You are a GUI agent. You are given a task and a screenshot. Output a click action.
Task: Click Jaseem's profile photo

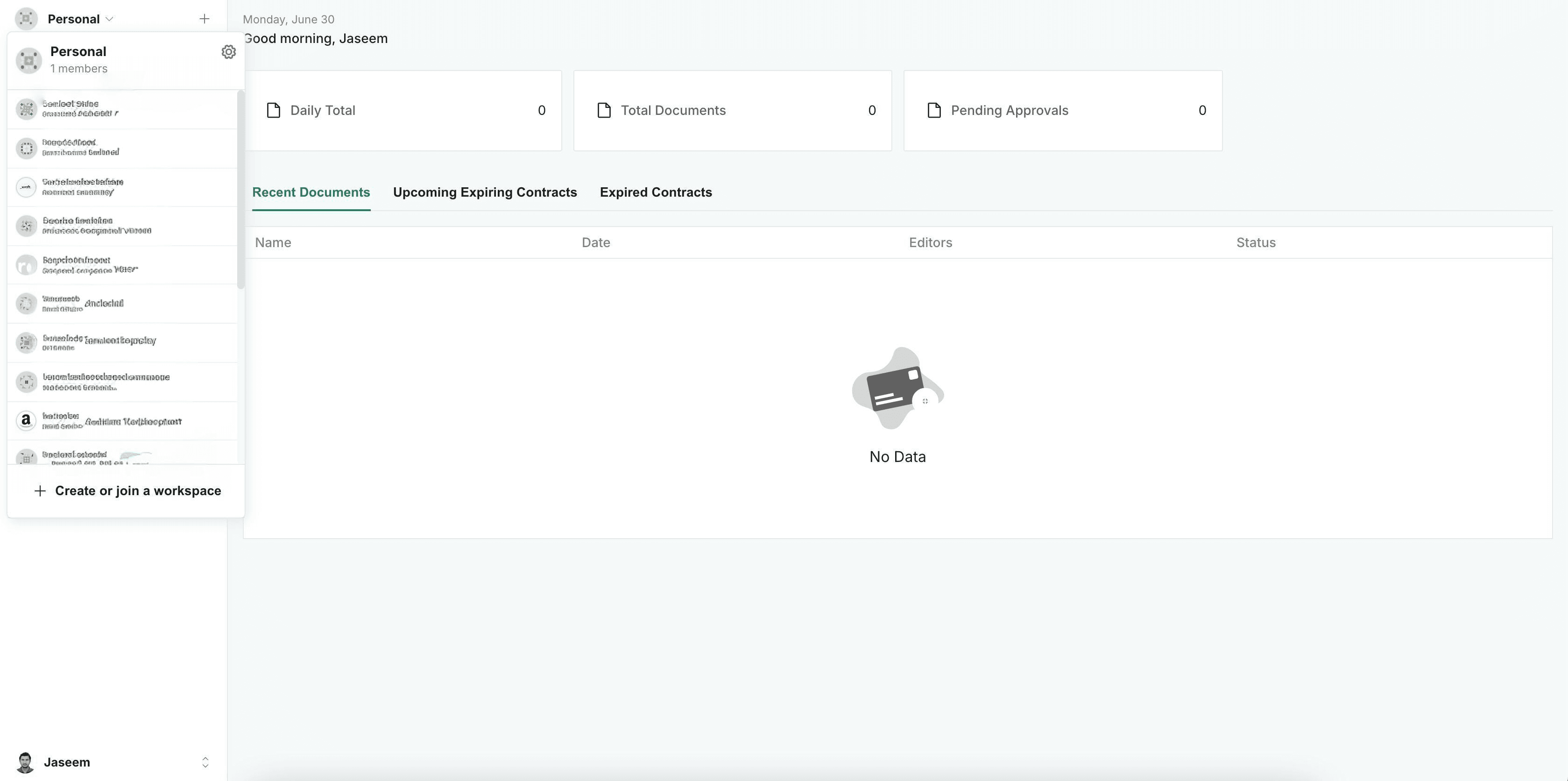click(x=25, y=762)
